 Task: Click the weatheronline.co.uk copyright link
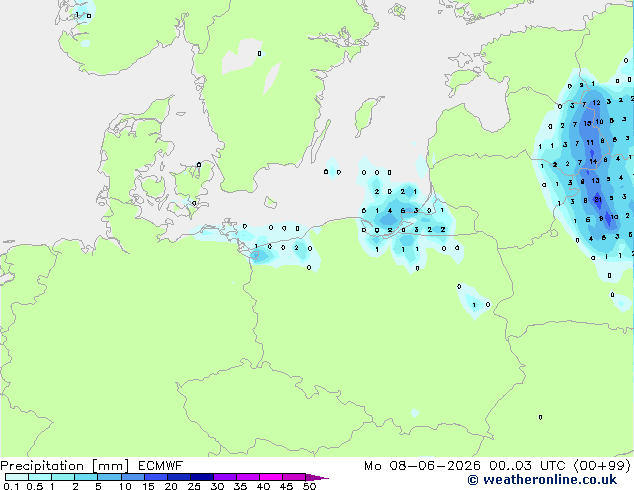tap(542, 480)
